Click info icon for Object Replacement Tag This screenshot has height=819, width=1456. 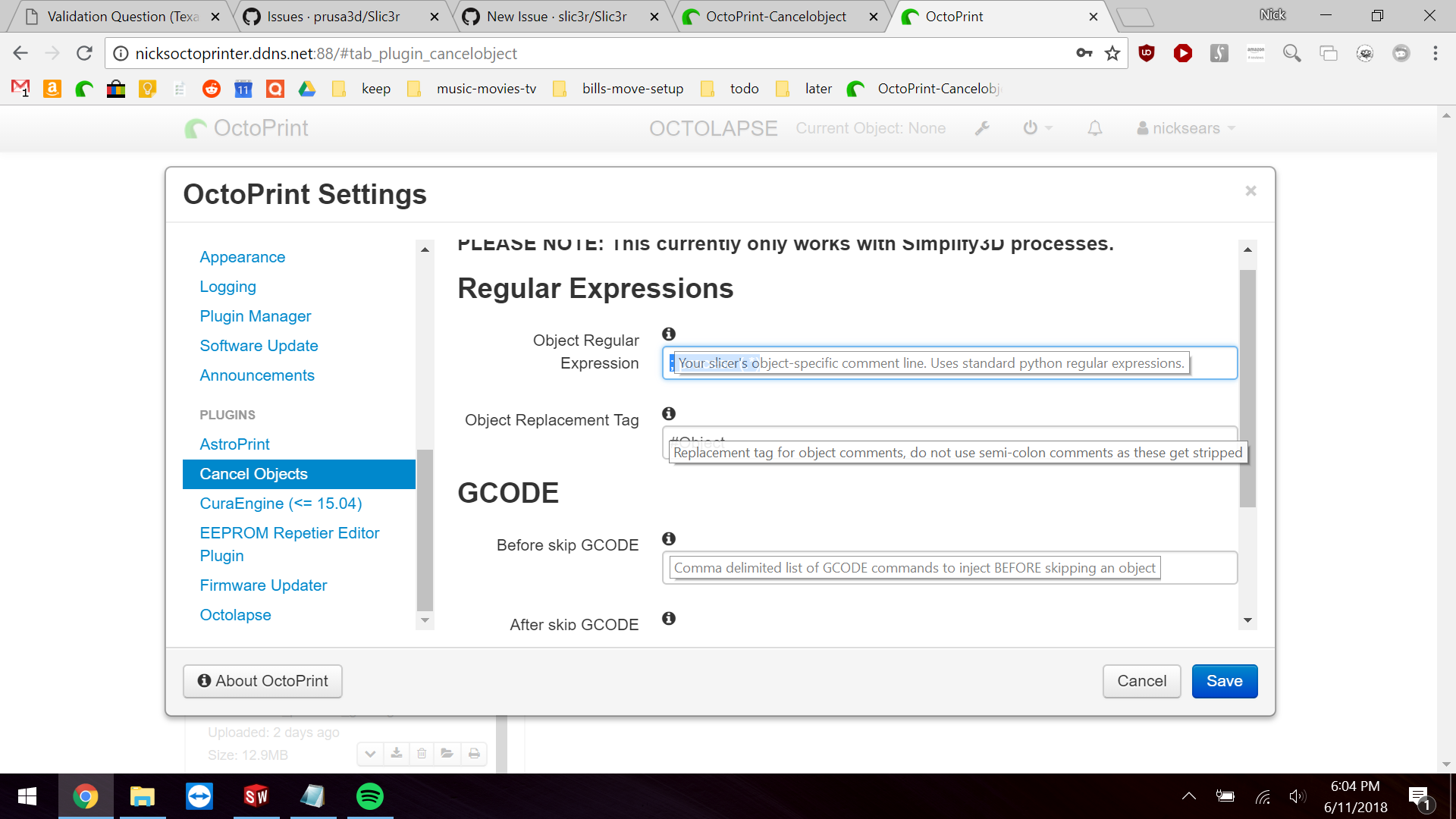[x=668, y=413]
